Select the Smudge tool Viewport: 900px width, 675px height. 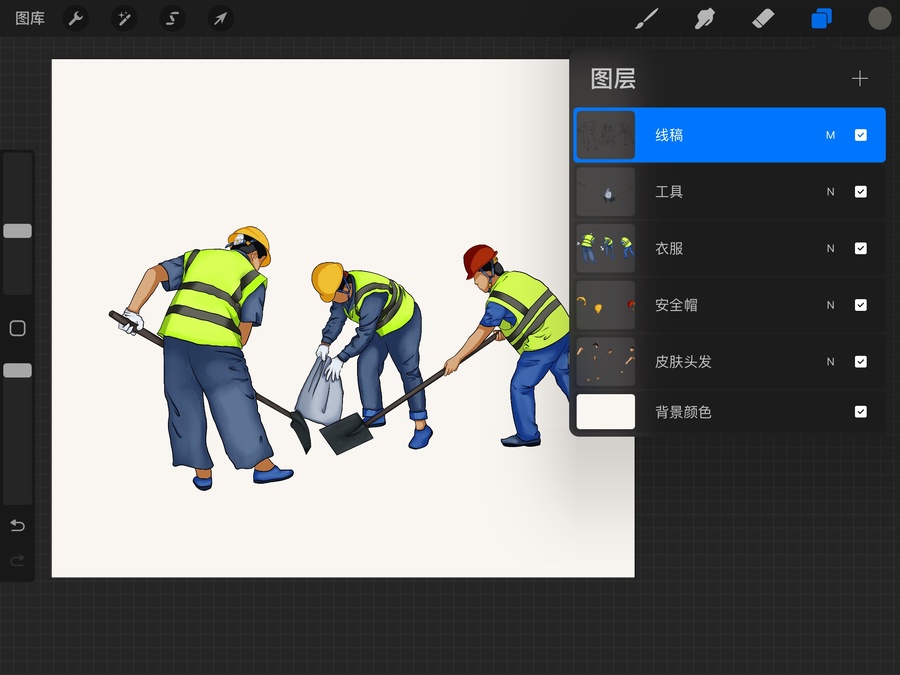click(x=705, y=18)
